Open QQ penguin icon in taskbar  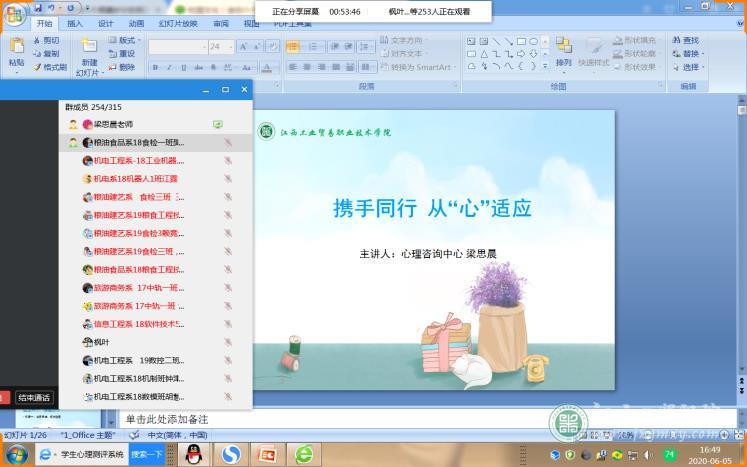[191, 455]
